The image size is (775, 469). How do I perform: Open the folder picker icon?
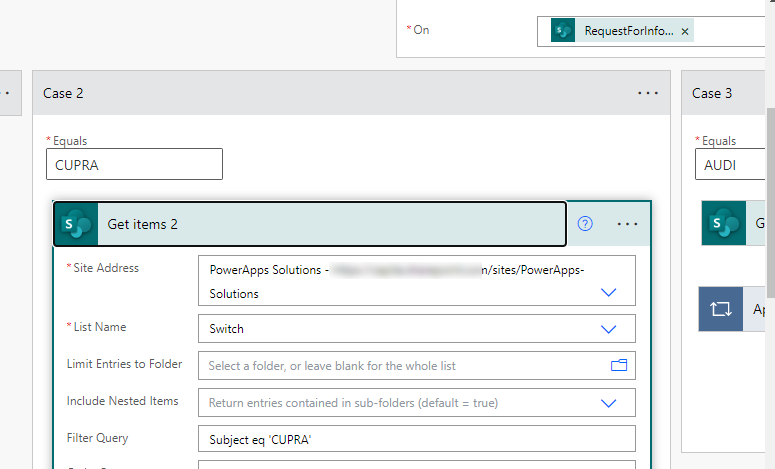pos(619,366)
